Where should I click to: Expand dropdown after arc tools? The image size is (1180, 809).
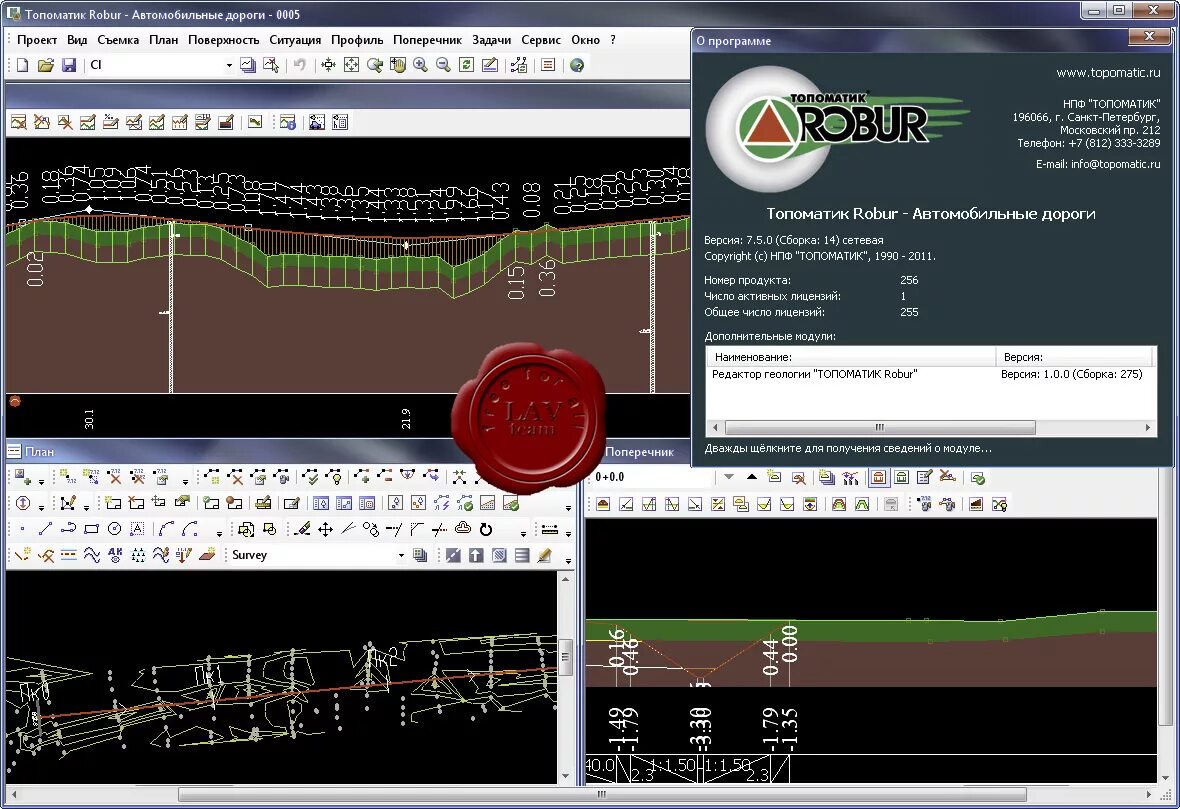[x=219, y=534]
